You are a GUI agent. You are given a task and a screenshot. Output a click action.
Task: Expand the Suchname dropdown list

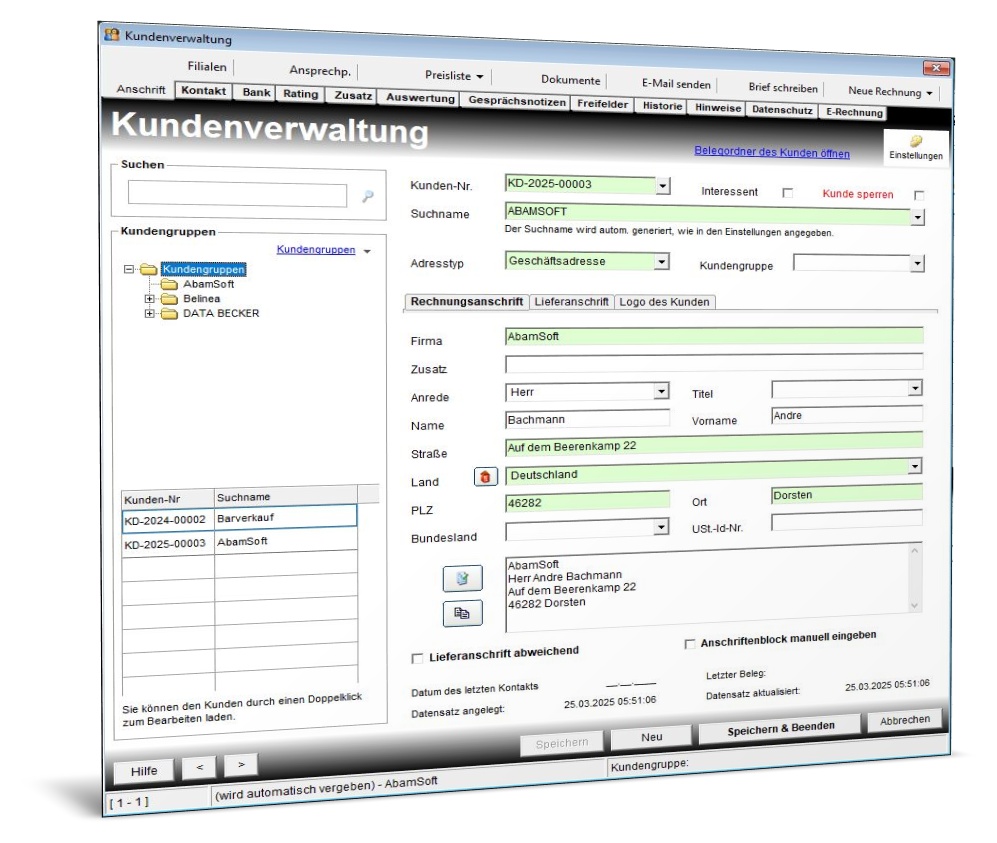coord(917,217)
